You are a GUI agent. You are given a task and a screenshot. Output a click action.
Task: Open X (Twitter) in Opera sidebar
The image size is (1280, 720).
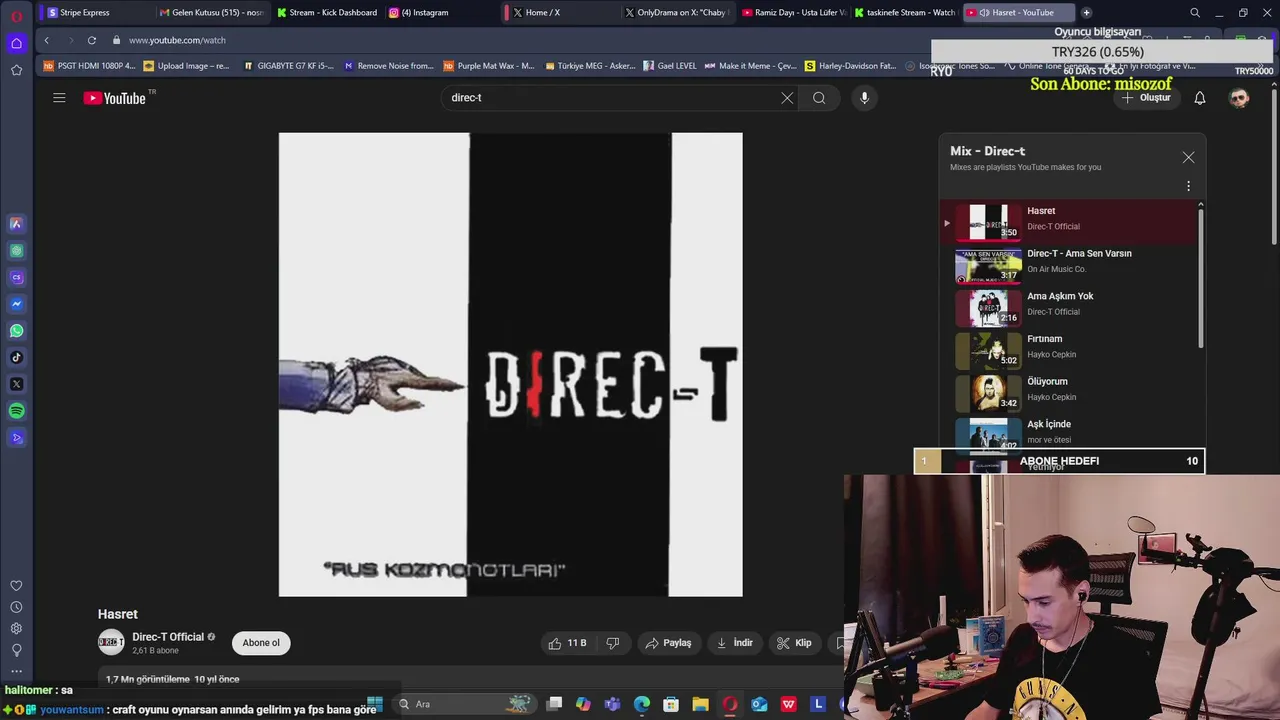click(x=16, y=384)
